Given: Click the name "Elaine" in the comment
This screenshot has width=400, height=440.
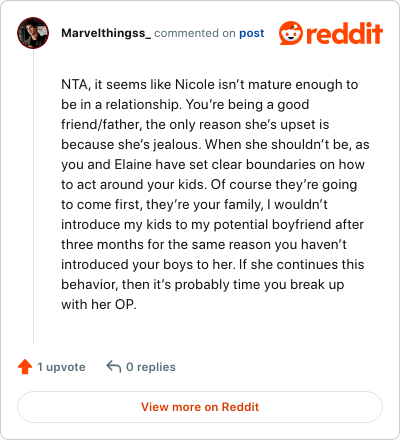Looking at the screenshot, I should [x=133, y=164].
